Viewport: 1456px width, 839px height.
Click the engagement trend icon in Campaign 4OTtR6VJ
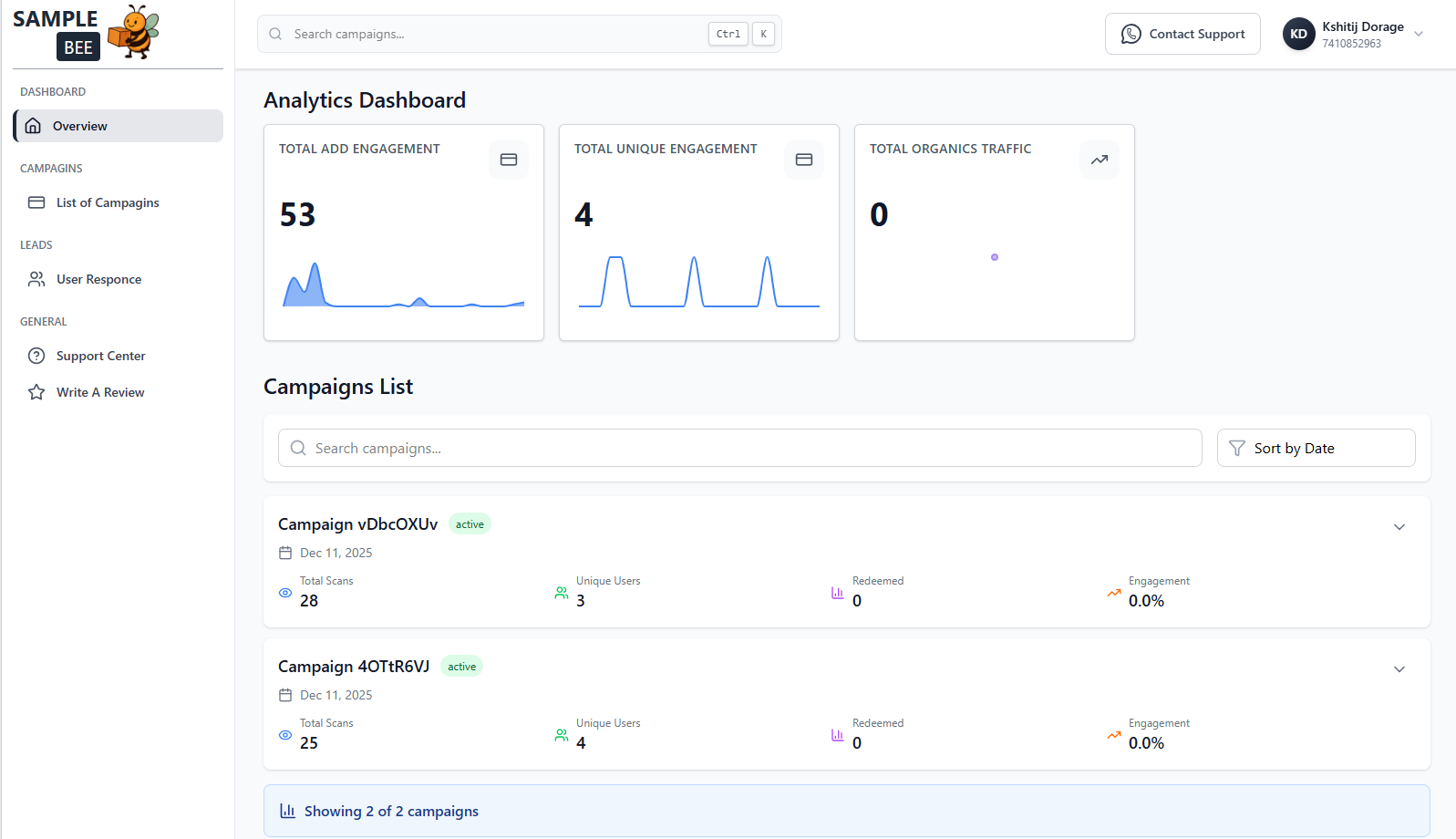coord(1114,735)
